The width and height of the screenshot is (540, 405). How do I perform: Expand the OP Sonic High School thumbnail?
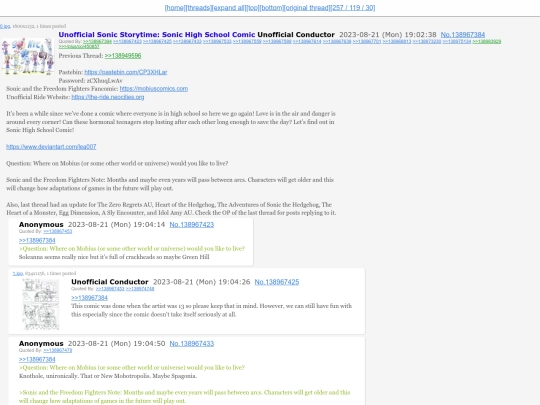[x=28, y=56]
